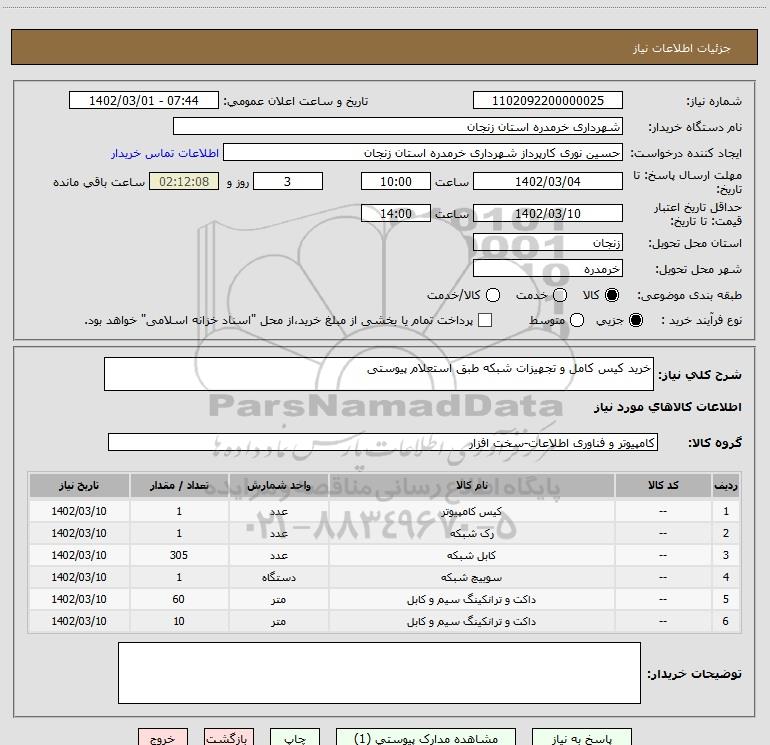
Task: Click the deadline time 10:00 field
Action: click(x=396, y=181)
